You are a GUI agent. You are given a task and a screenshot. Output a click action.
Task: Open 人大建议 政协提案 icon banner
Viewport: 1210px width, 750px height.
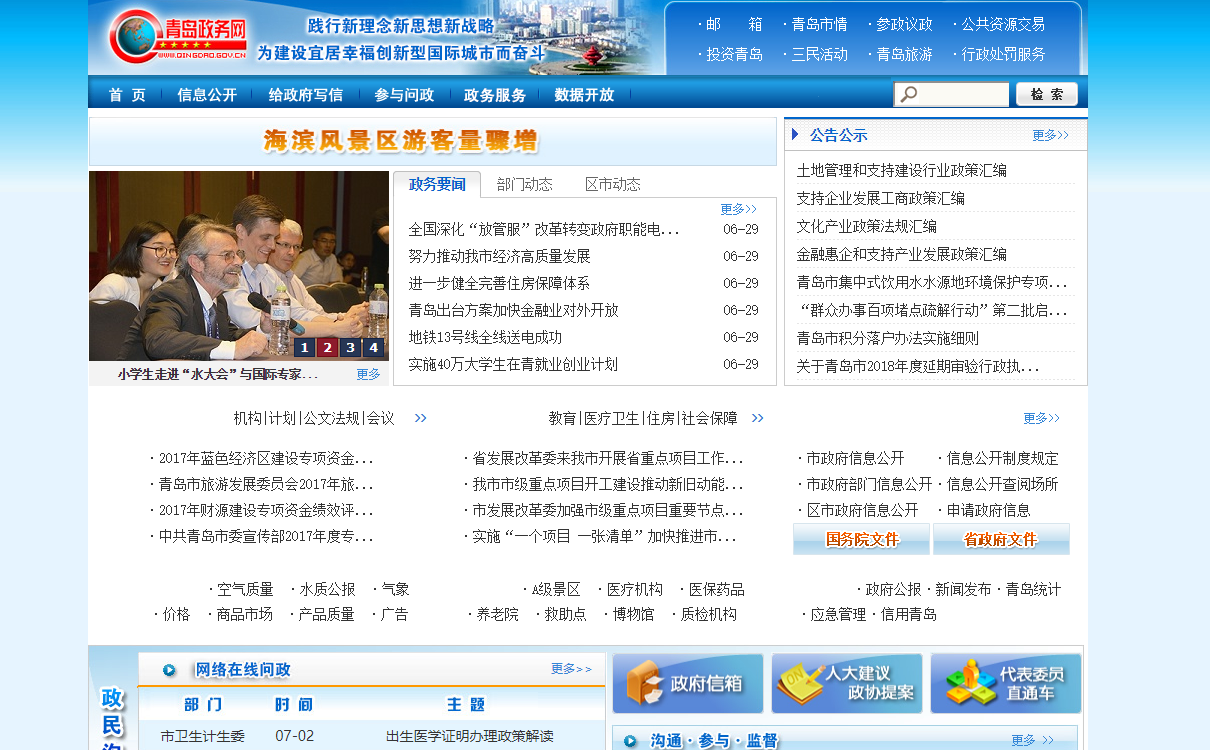coord(846,684)
